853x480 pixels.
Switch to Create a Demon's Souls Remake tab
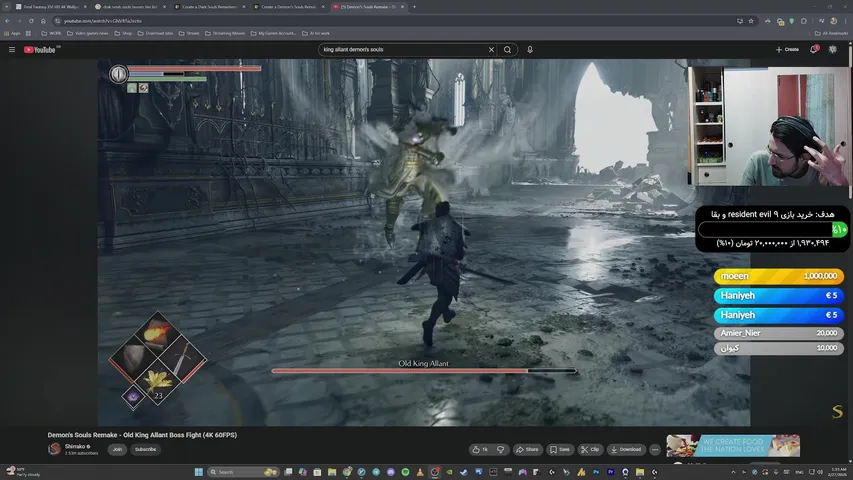[289, 7]
